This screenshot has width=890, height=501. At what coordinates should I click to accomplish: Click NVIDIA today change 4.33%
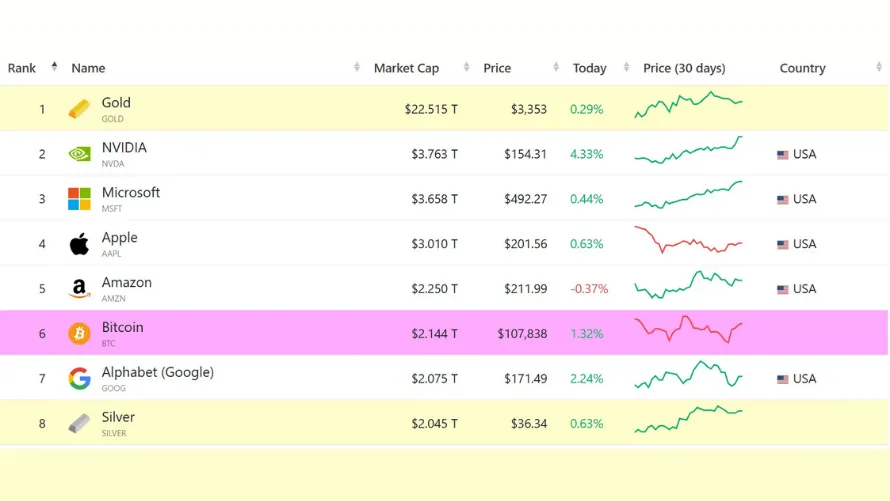586,154
